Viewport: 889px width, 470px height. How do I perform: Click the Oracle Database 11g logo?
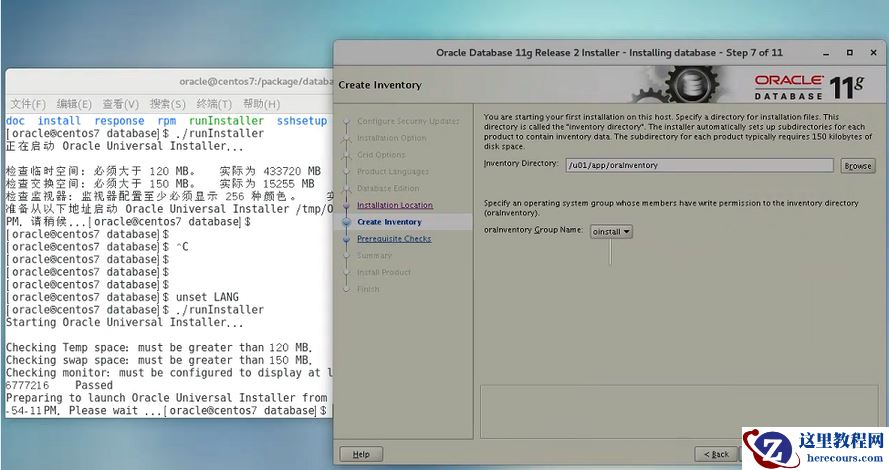click(x=809, y=88)
